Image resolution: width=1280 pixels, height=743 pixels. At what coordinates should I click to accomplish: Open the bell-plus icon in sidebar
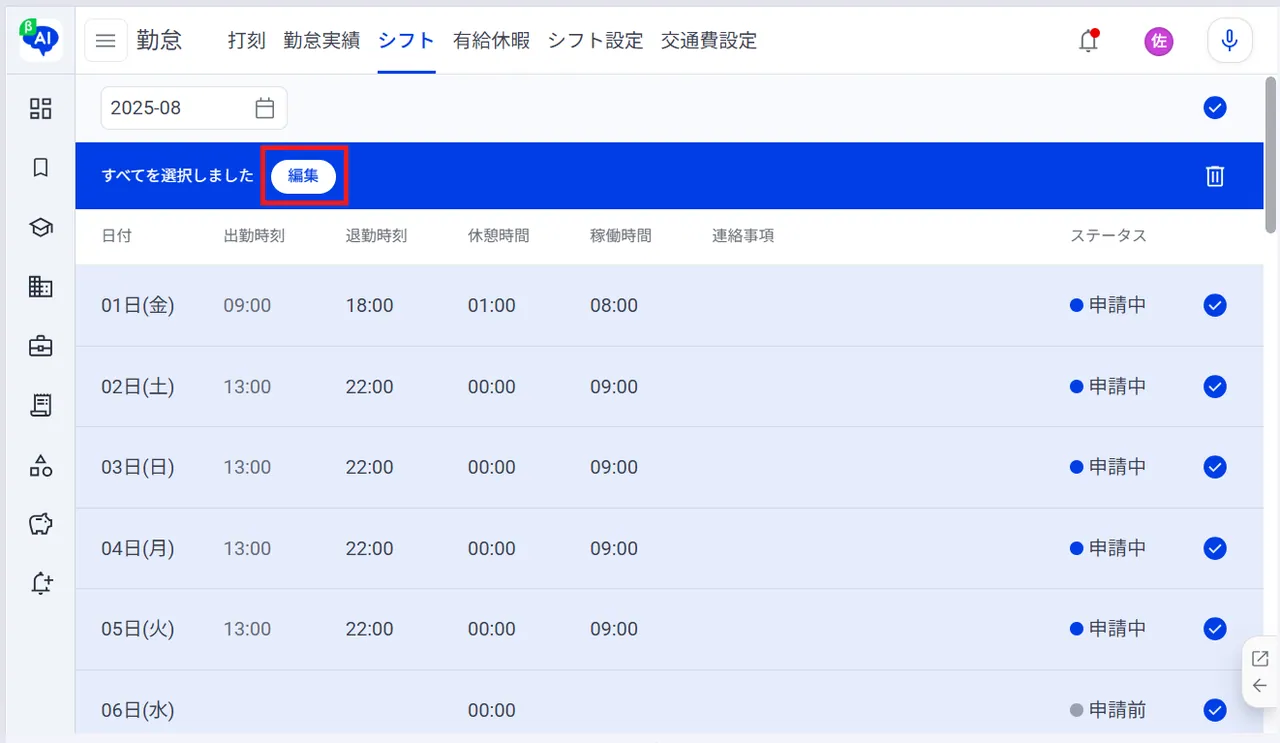tap(41, 584)
